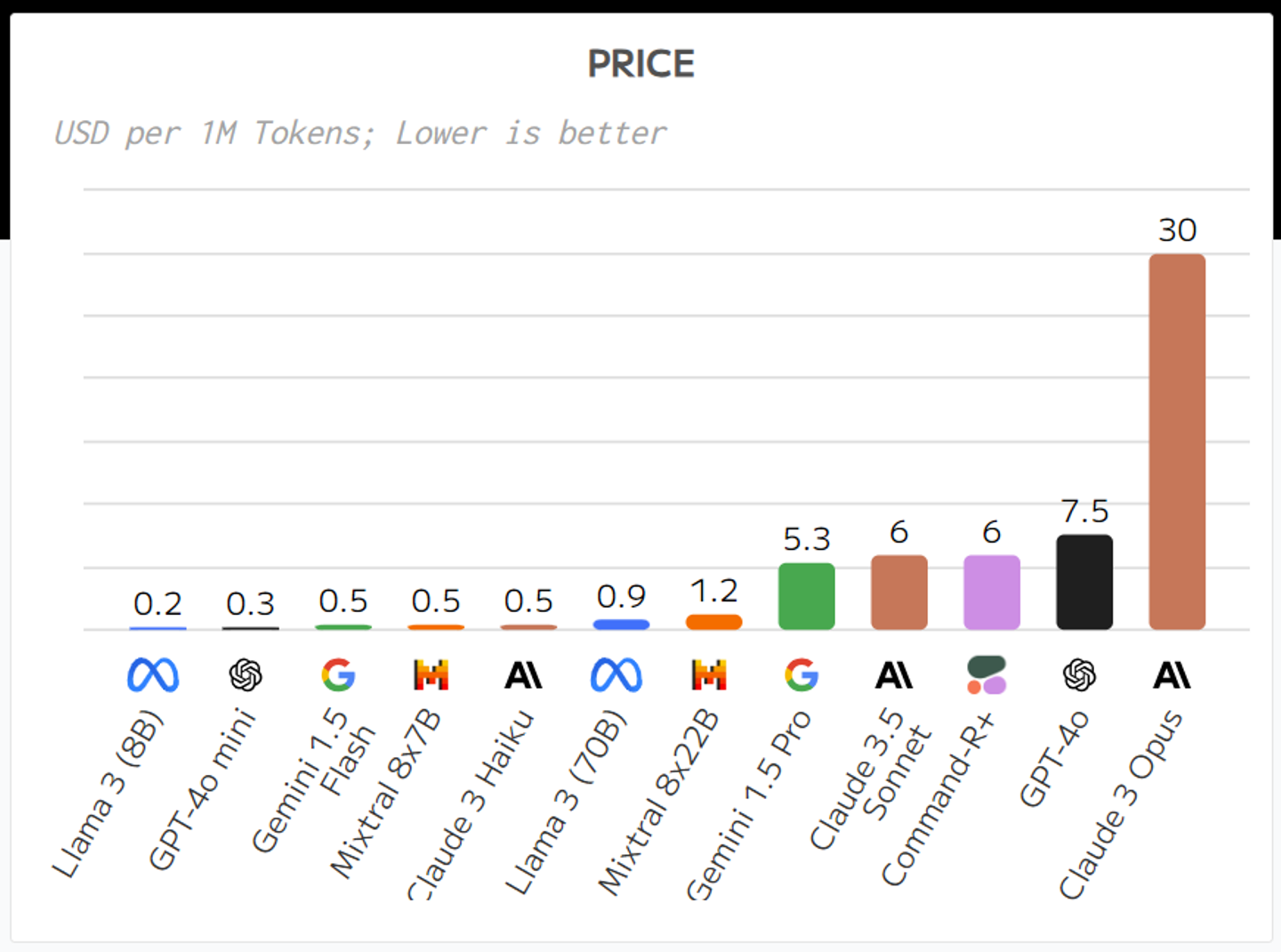
Task: Click the purple Command-R+ bar
Action: tap(992, 593)
